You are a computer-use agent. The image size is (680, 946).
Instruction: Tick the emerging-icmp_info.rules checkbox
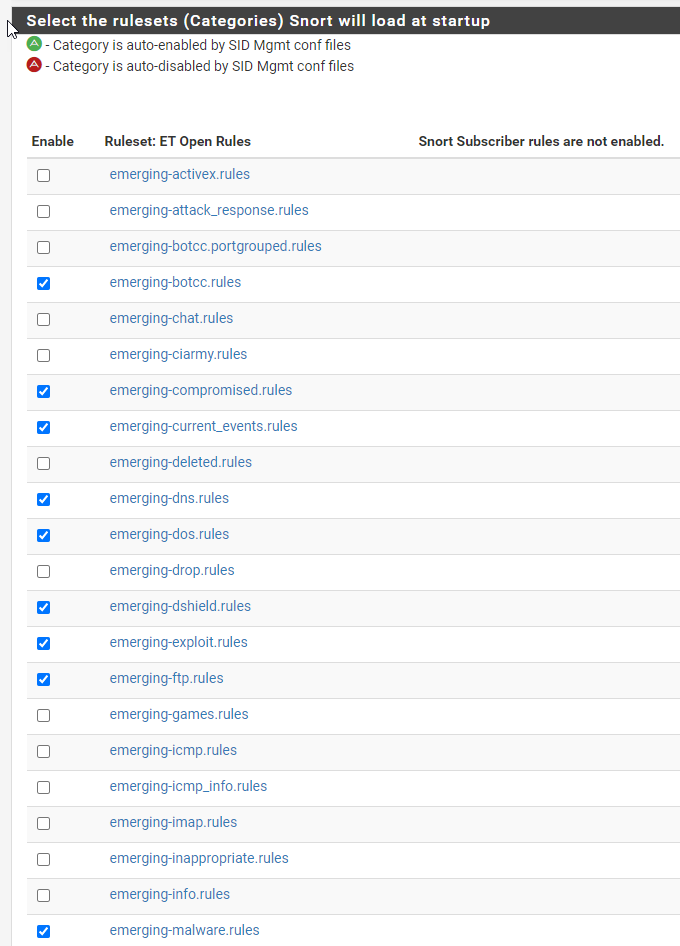pyautogui.click(x=43, y=788)
